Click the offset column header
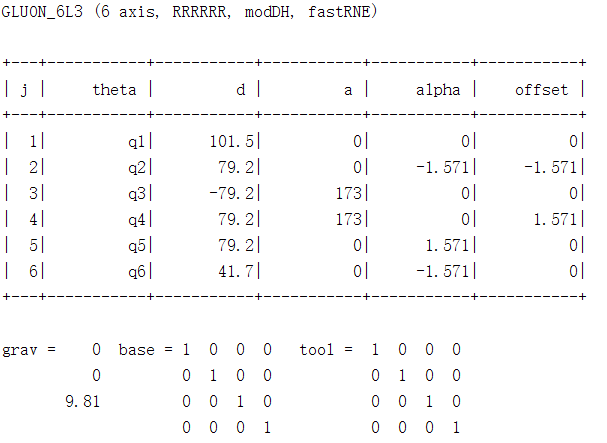This screenshot has height=443, width=607. coord(540,89)
